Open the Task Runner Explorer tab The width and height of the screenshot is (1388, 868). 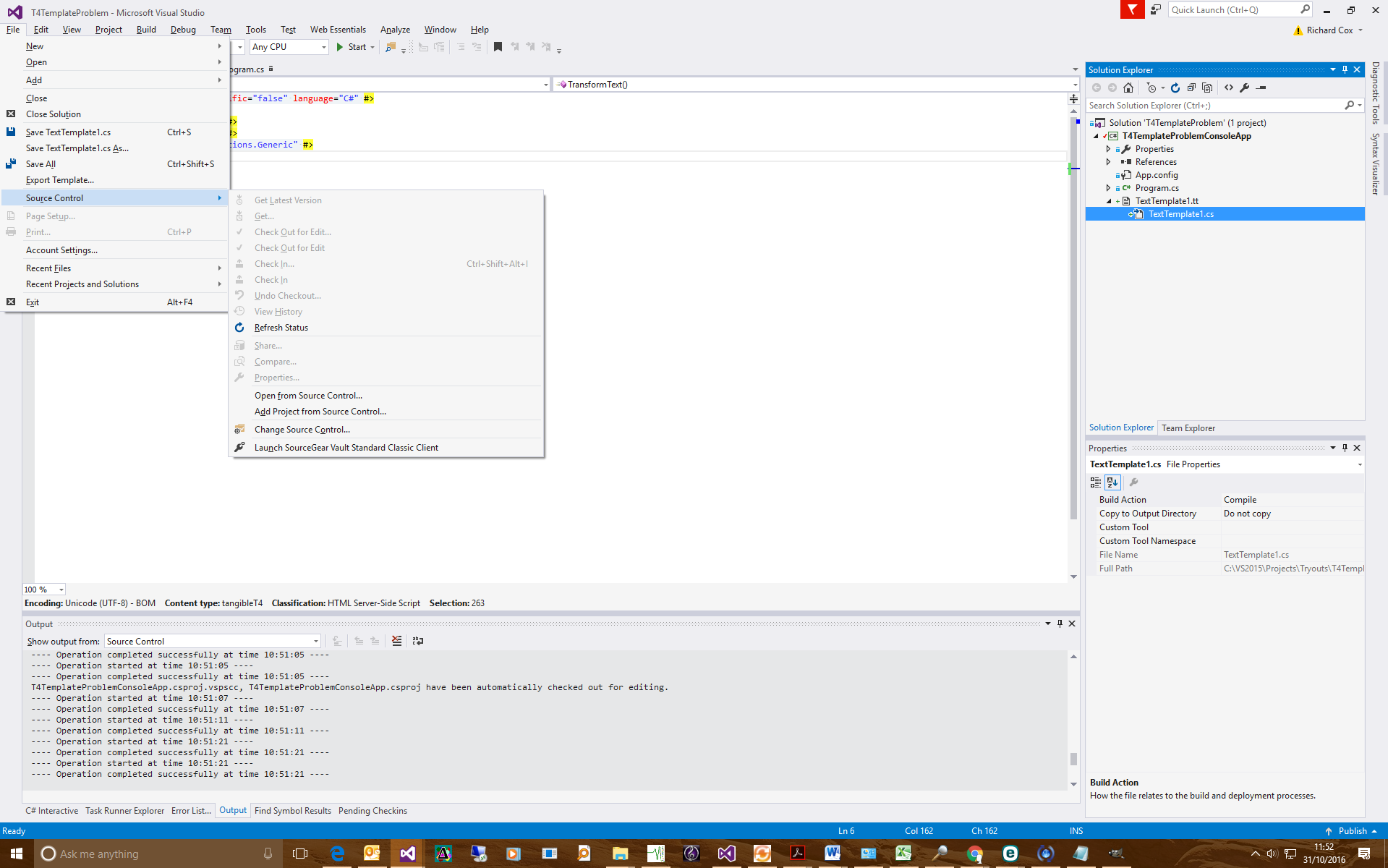pos(124,811)
